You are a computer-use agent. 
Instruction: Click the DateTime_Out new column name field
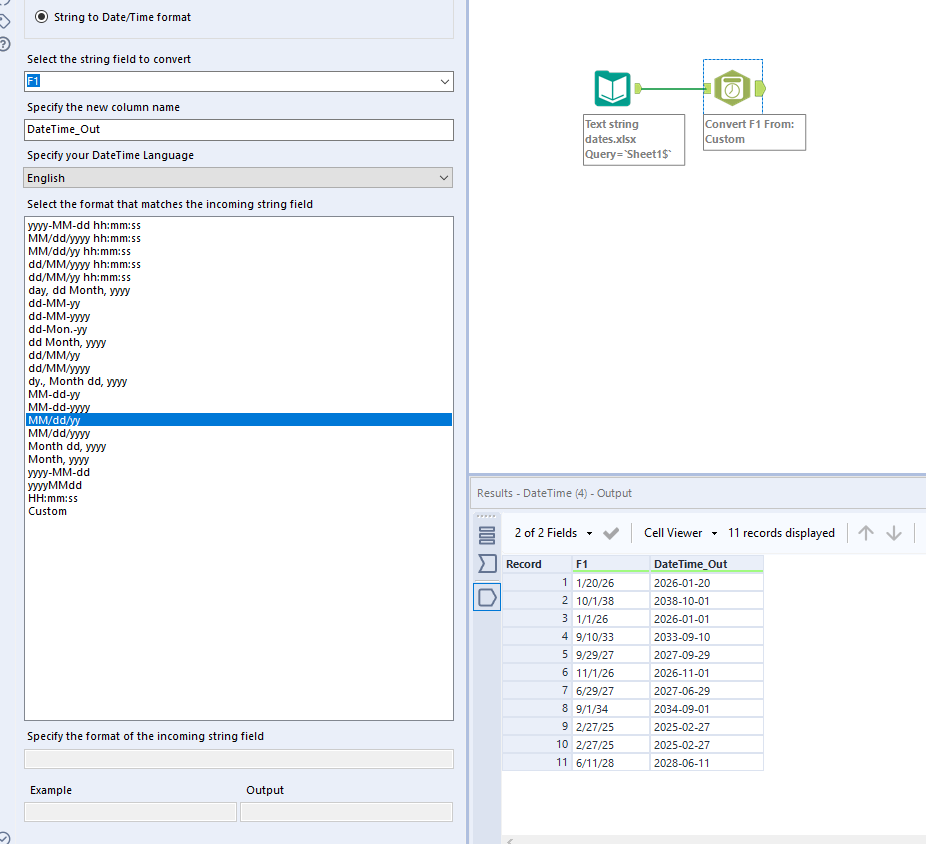pos(238,130)
